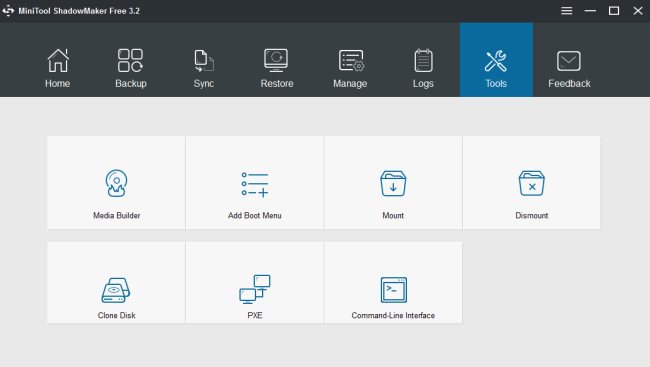Click the PXE network computers icon
The image size is (650, 367).
pyautogui.click(x=255, y=289)
